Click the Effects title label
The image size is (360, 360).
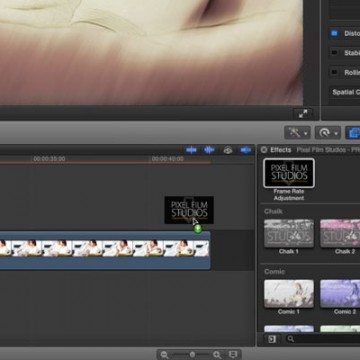(x=281, y=150)
